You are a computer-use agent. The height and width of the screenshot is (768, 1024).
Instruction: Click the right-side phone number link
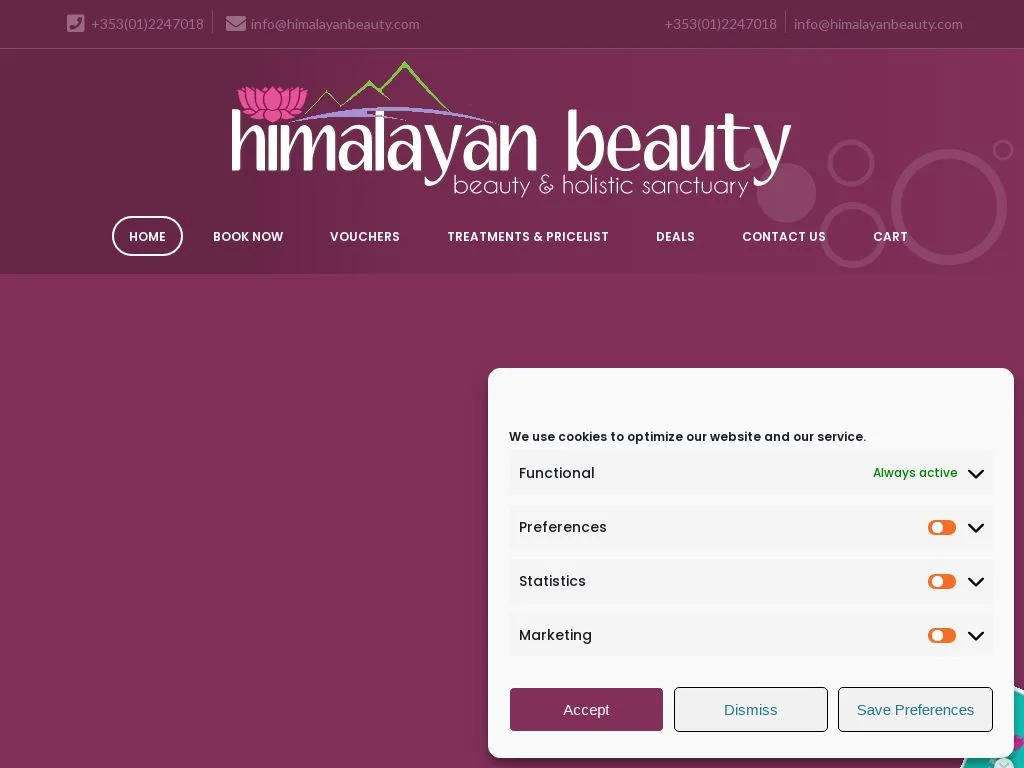[x=720, y=24]
